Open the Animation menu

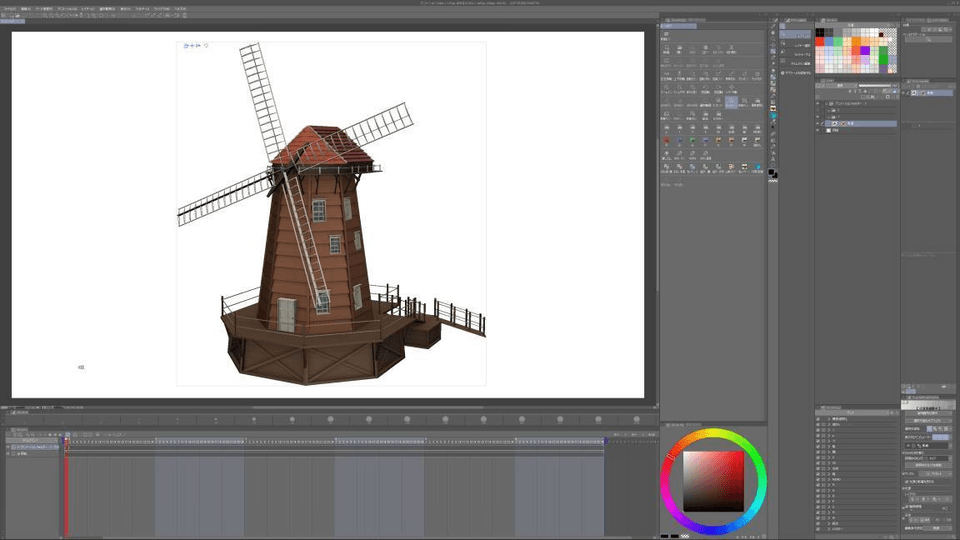(x=67, y=9)
